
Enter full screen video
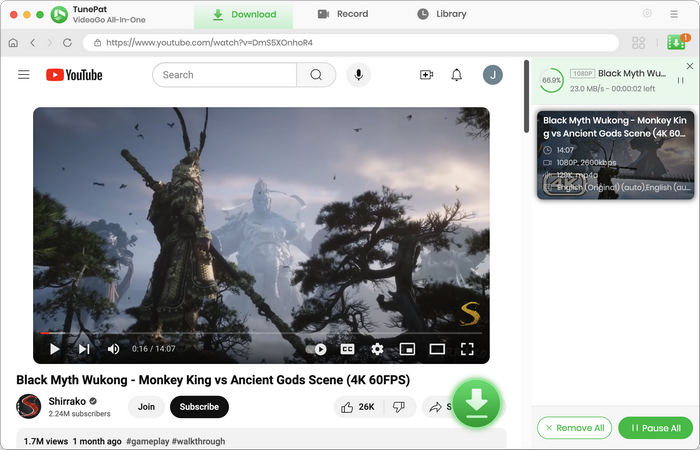click(x=467, y=349)
